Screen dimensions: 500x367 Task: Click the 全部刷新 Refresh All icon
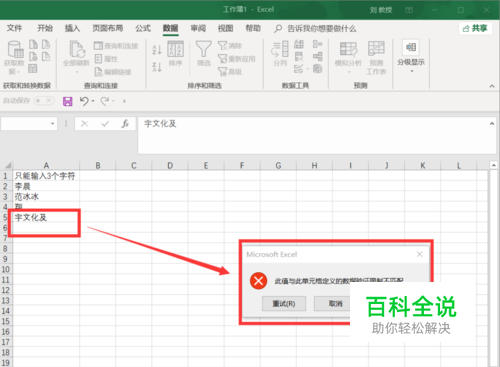coord(77,49)
